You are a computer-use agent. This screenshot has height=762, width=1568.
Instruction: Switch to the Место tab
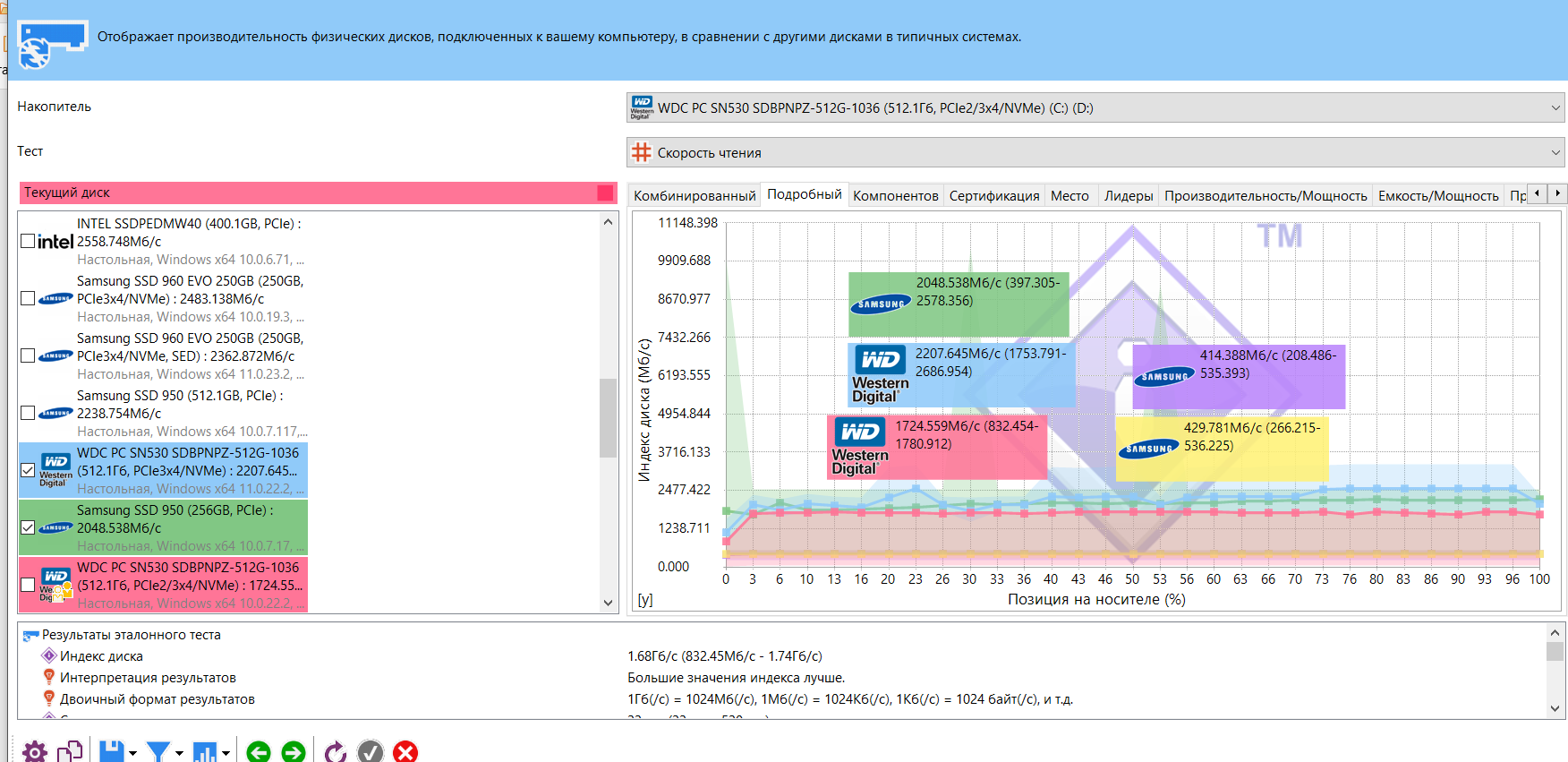(x=1069, y=195)
